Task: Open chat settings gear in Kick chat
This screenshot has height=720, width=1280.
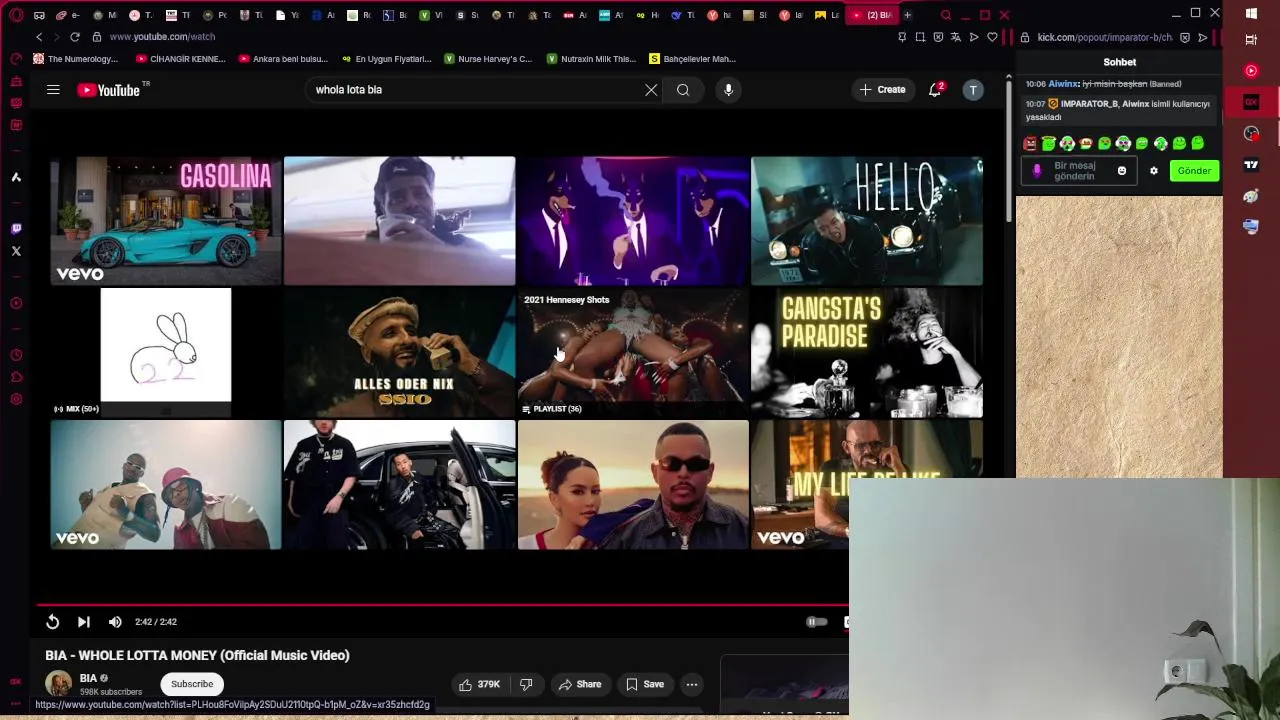Action: tap(1154, 171)
